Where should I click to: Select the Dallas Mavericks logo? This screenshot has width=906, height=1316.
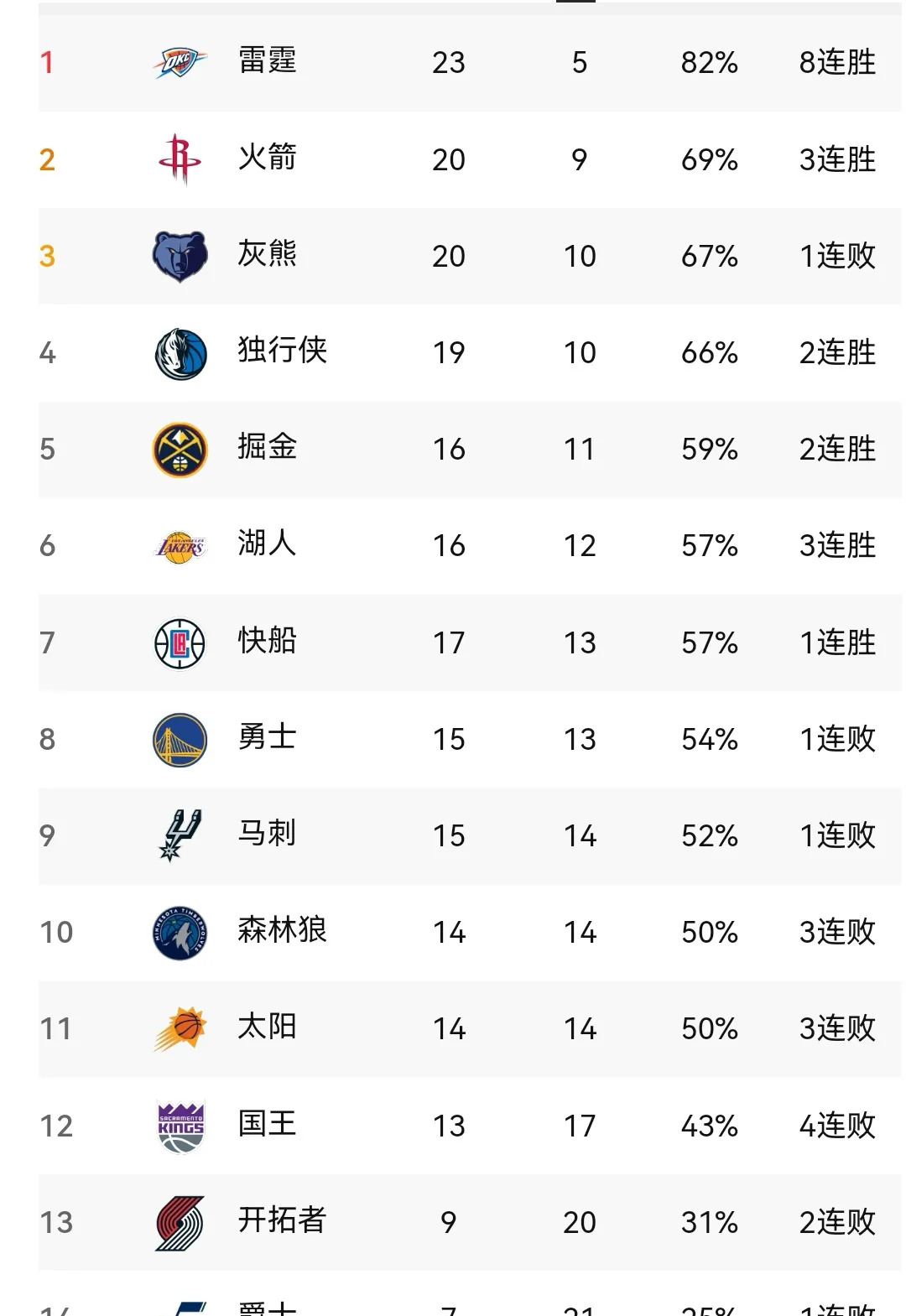coord(180,353)
